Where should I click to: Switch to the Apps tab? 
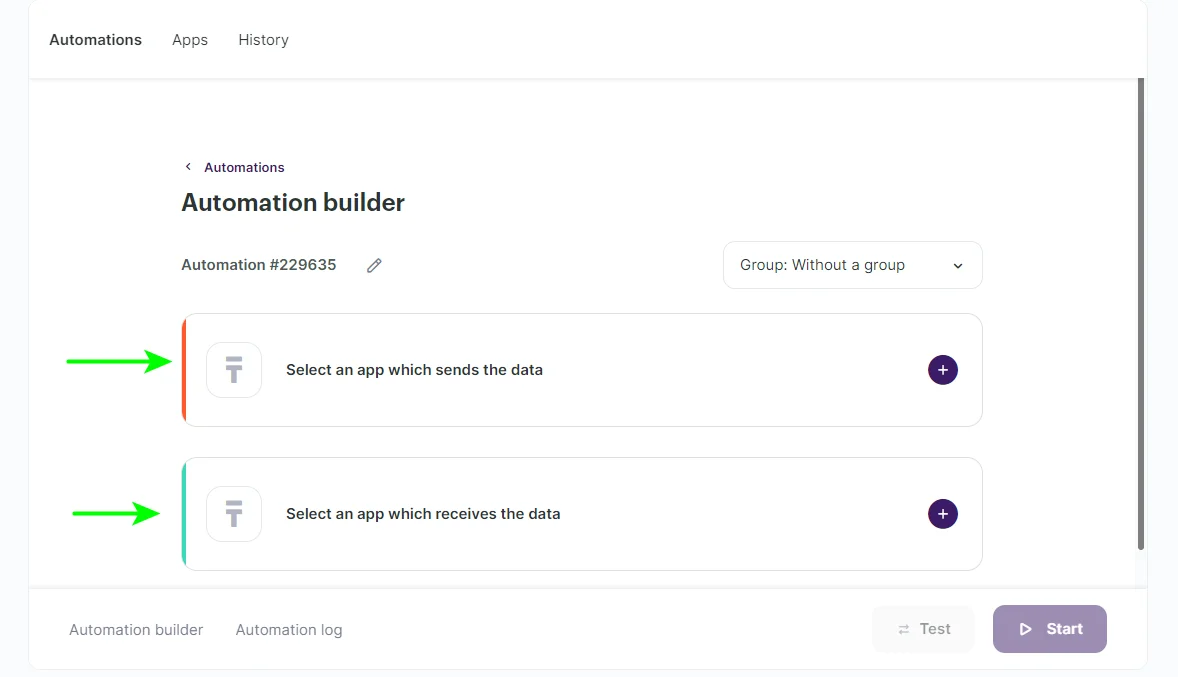point(189,39)
